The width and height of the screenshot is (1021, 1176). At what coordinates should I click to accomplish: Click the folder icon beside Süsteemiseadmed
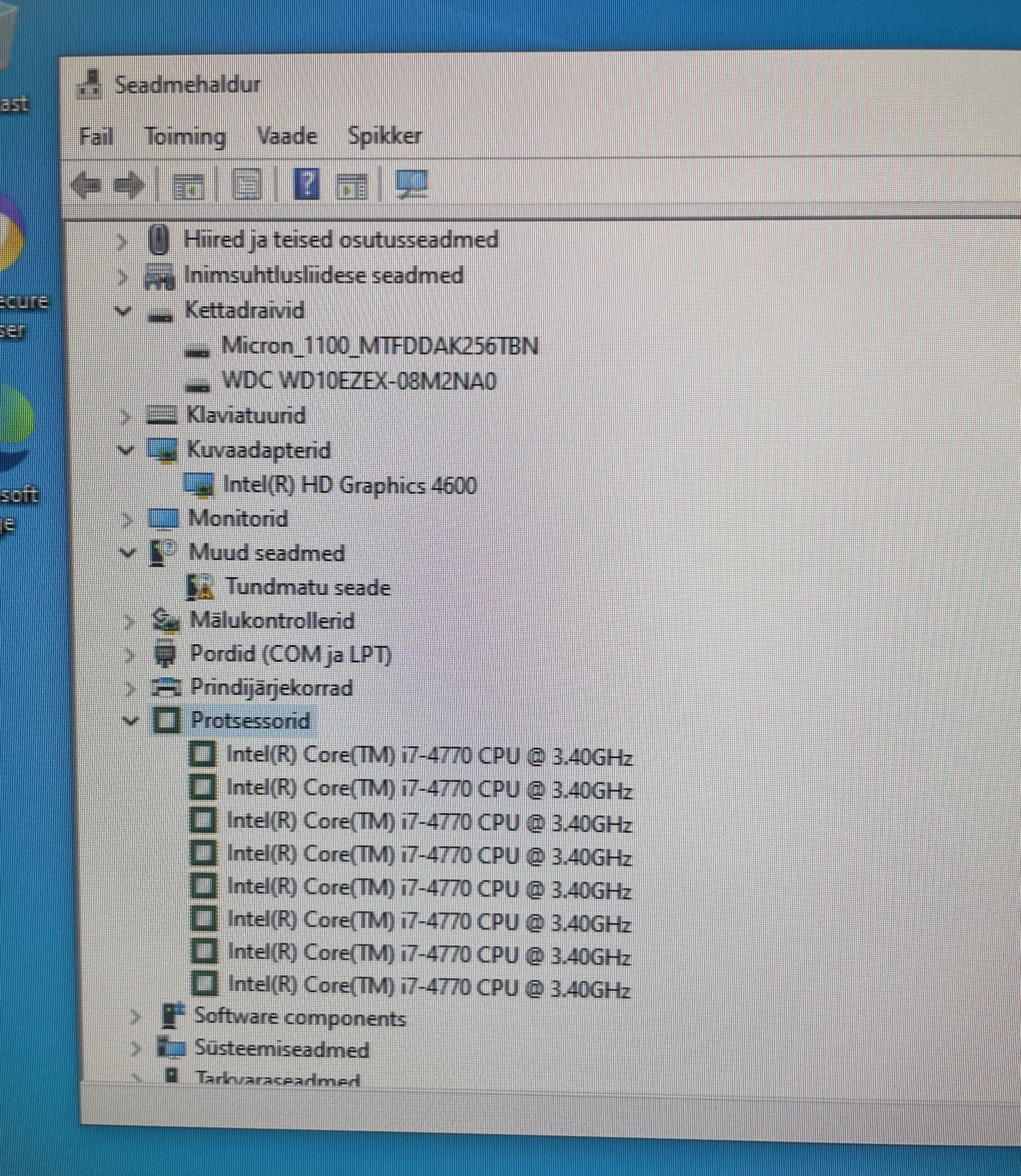tap(172, 1047)
